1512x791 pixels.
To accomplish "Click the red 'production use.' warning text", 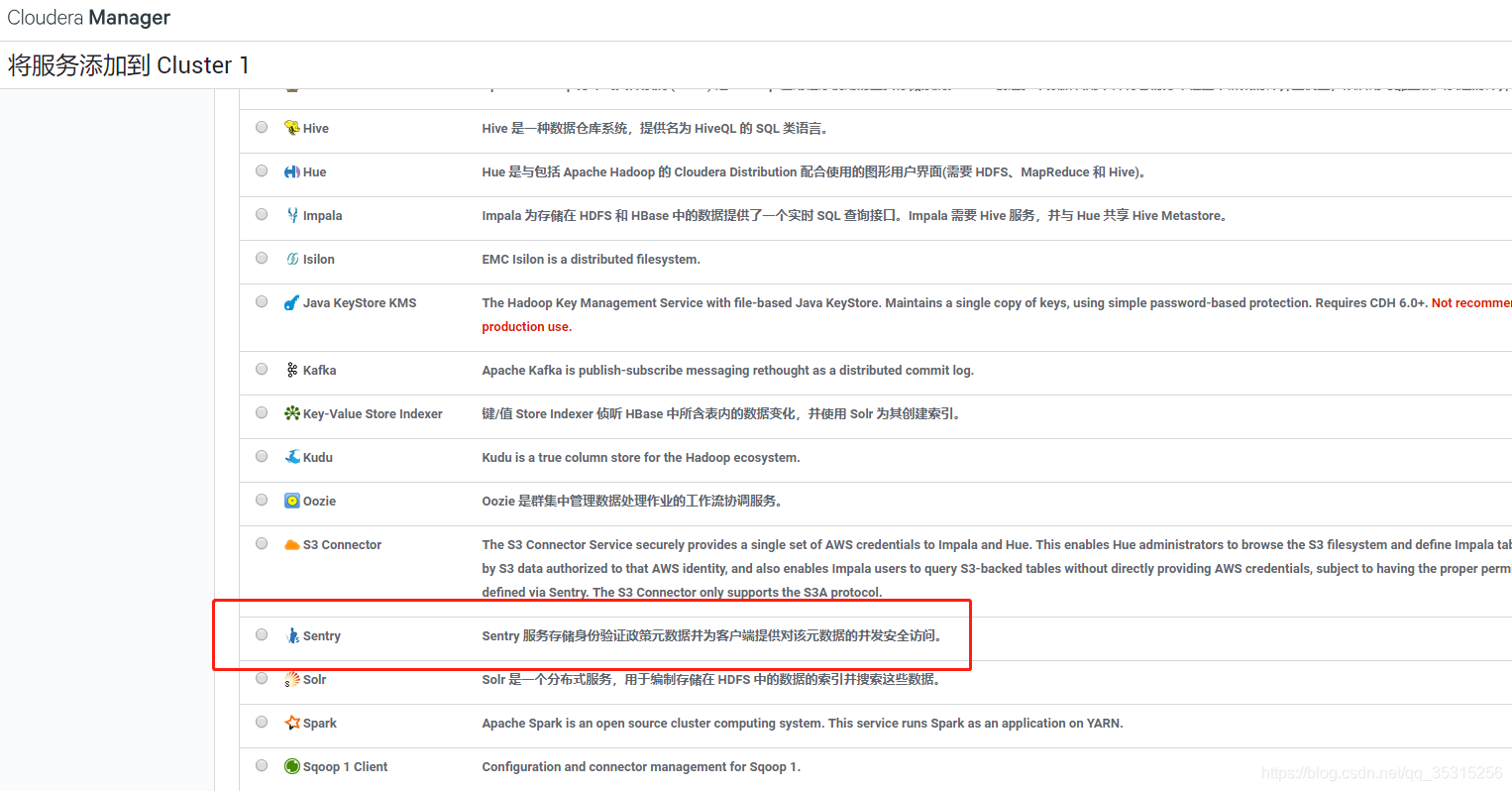I will [x=527, y=326].
